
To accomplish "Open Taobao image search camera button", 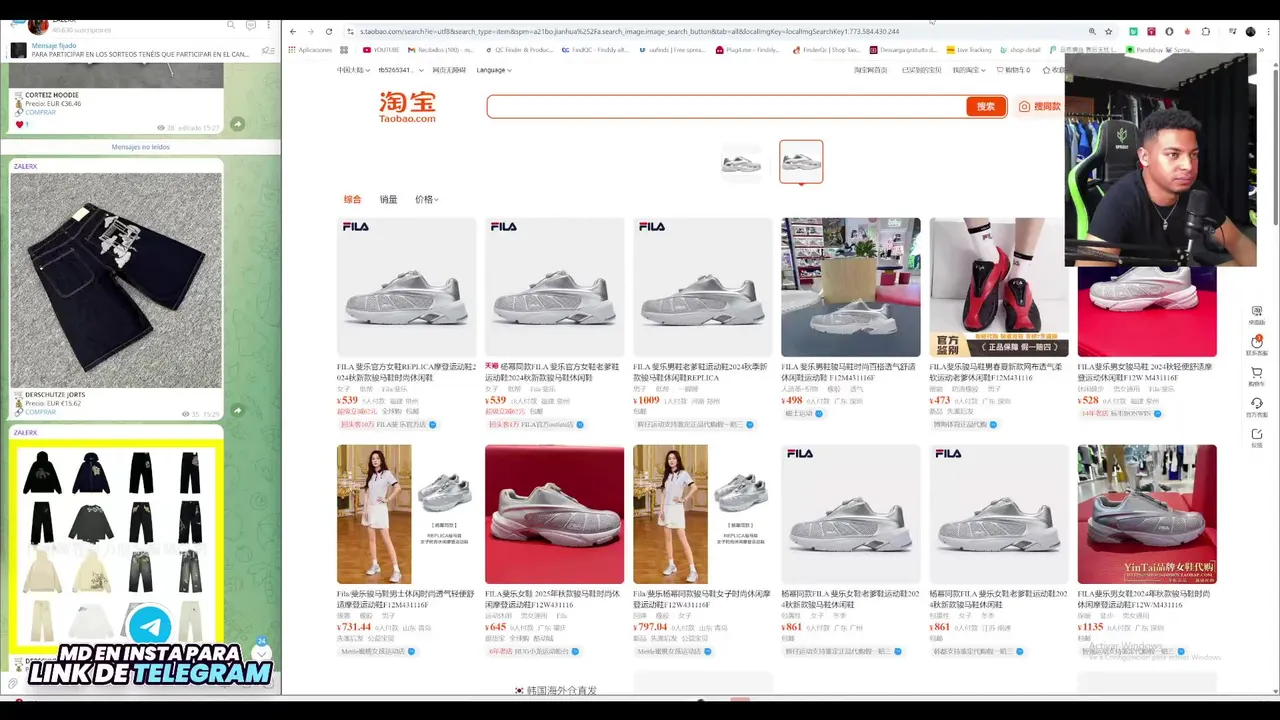I will click(1040, 106).
